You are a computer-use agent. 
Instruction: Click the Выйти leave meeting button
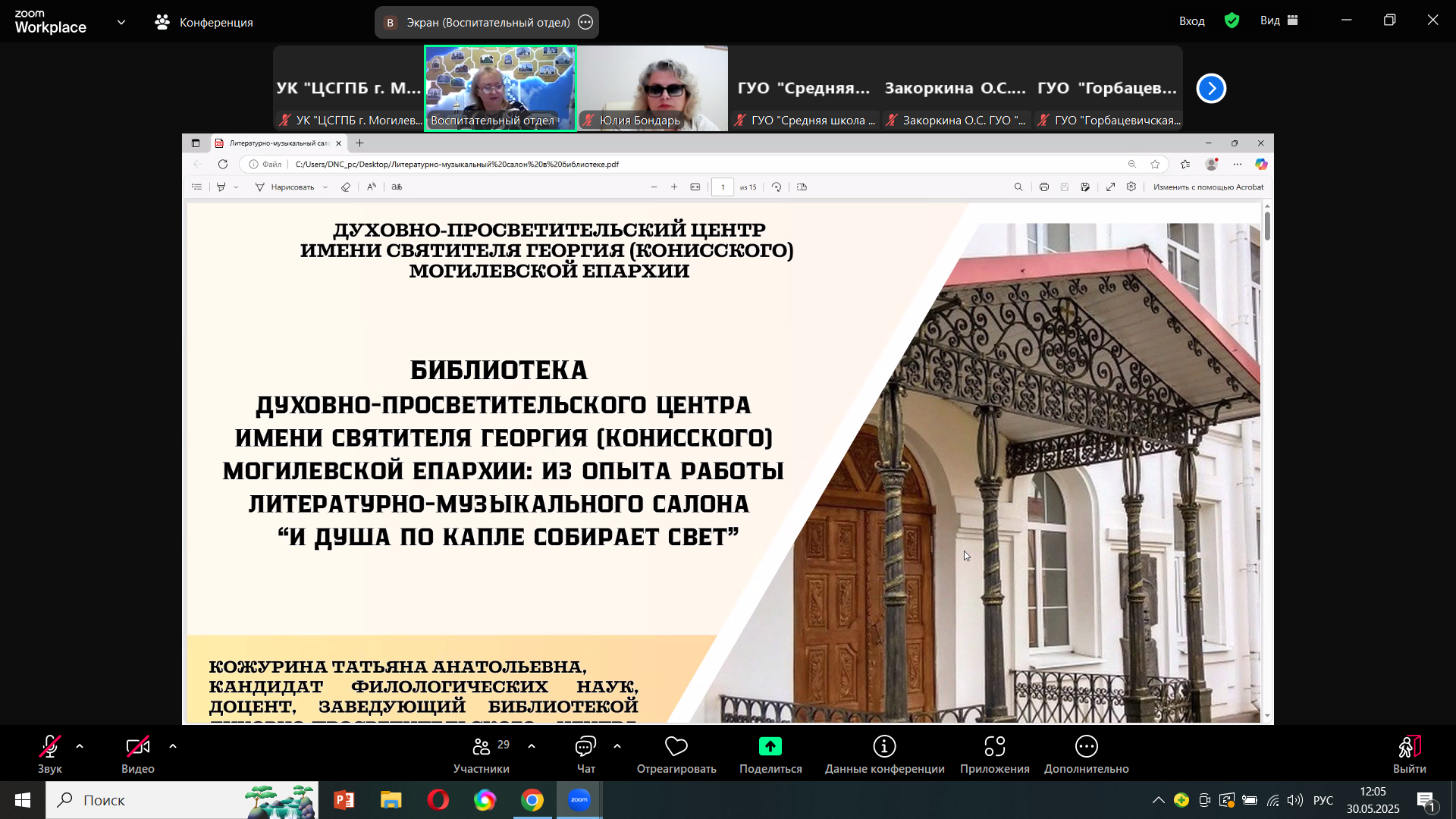(x=1410, y=754)
